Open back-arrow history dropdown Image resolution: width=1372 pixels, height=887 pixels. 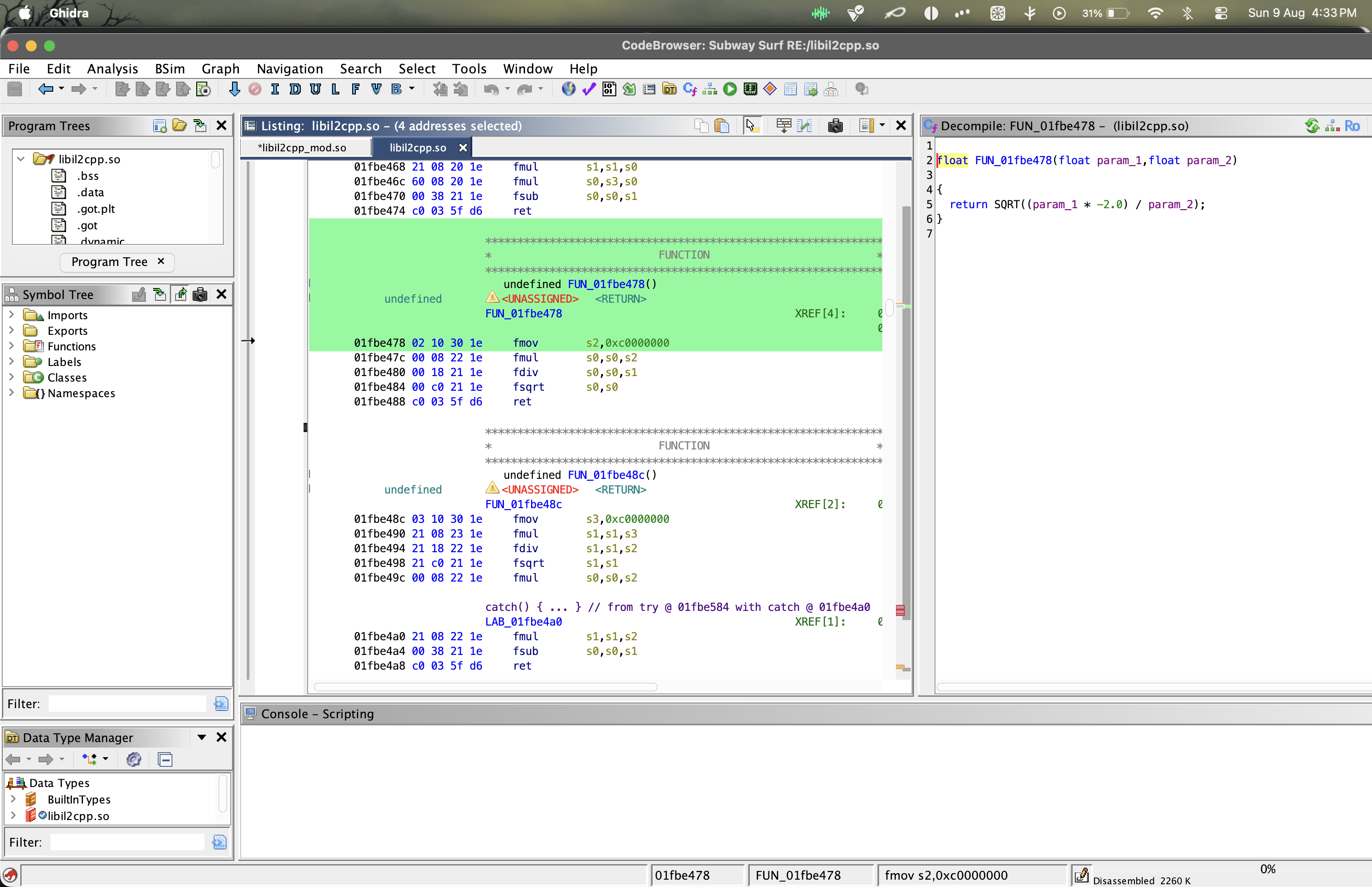coord(61,89)
